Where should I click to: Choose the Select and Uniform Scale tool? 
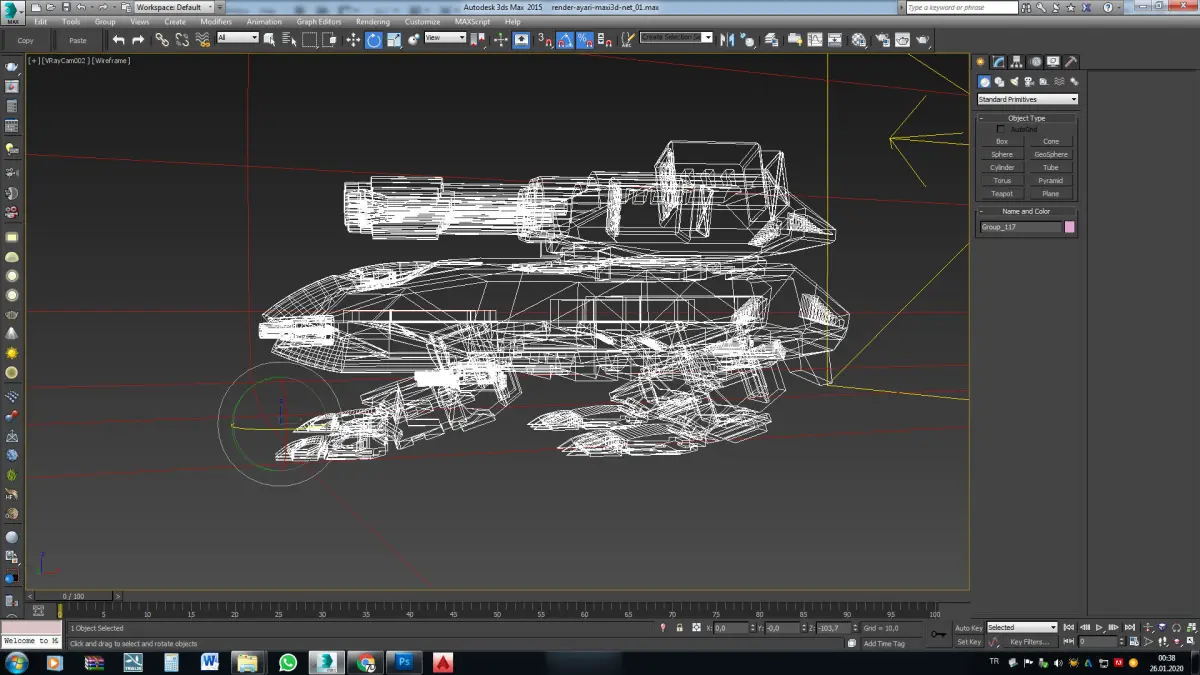click(x=394, y=40)
